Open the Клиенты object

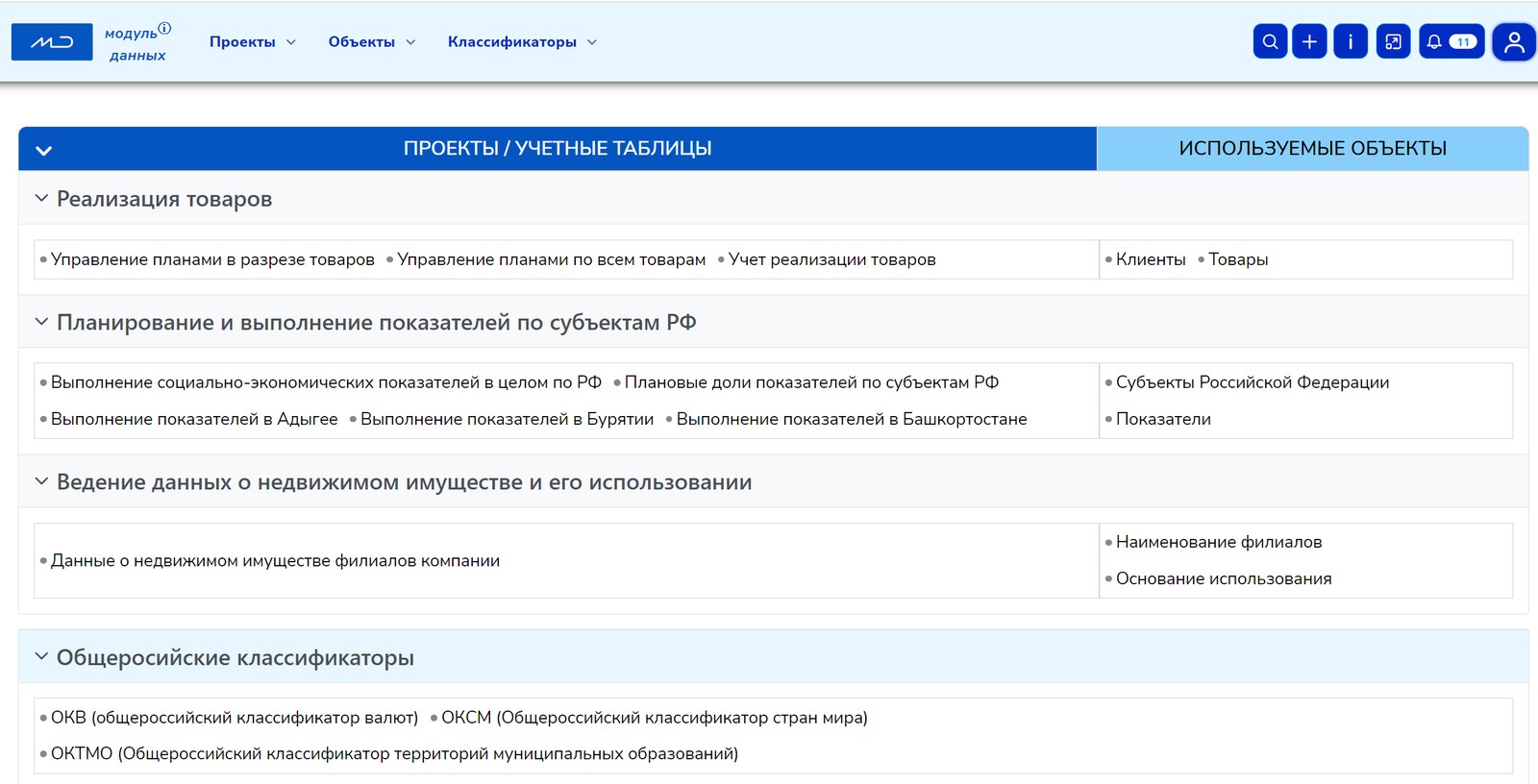[x=1151, y=259]
